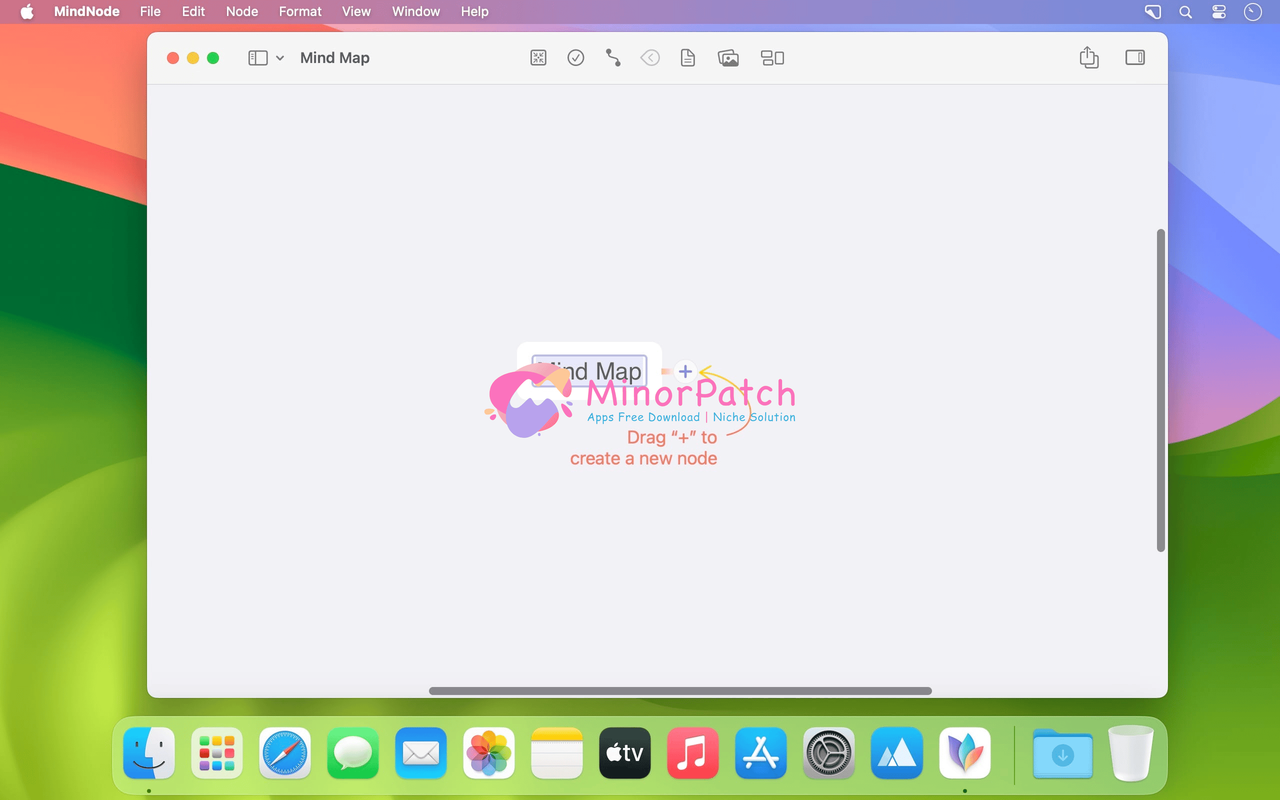The width and height of the screenshot is (1280, 800).
Task: Open the blue mountain app in Dock
Action: click(897, 753)
